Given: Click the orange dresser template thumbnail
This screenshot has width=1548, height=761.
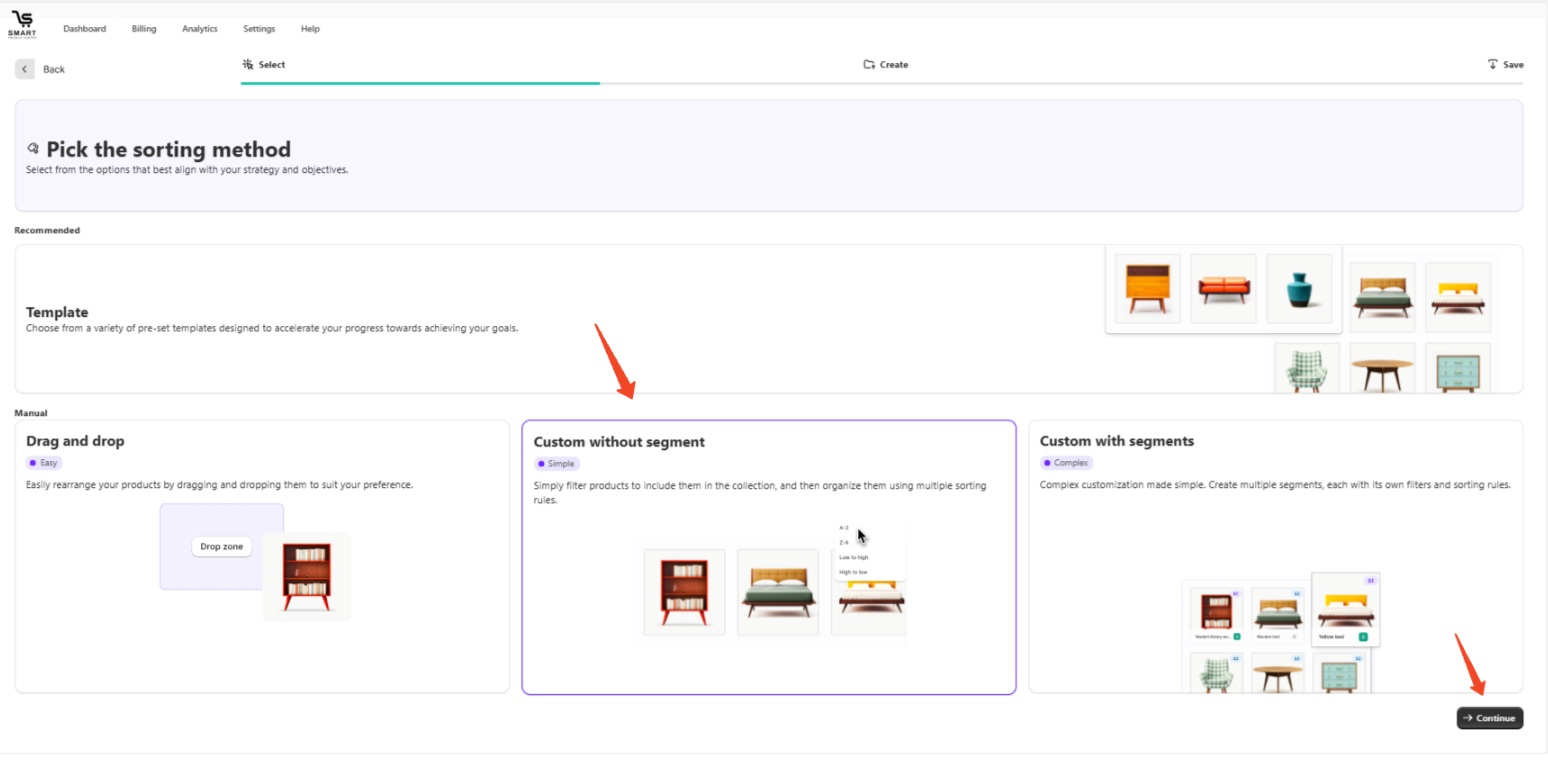Looking at the screenshot, I should [1147, 288].
